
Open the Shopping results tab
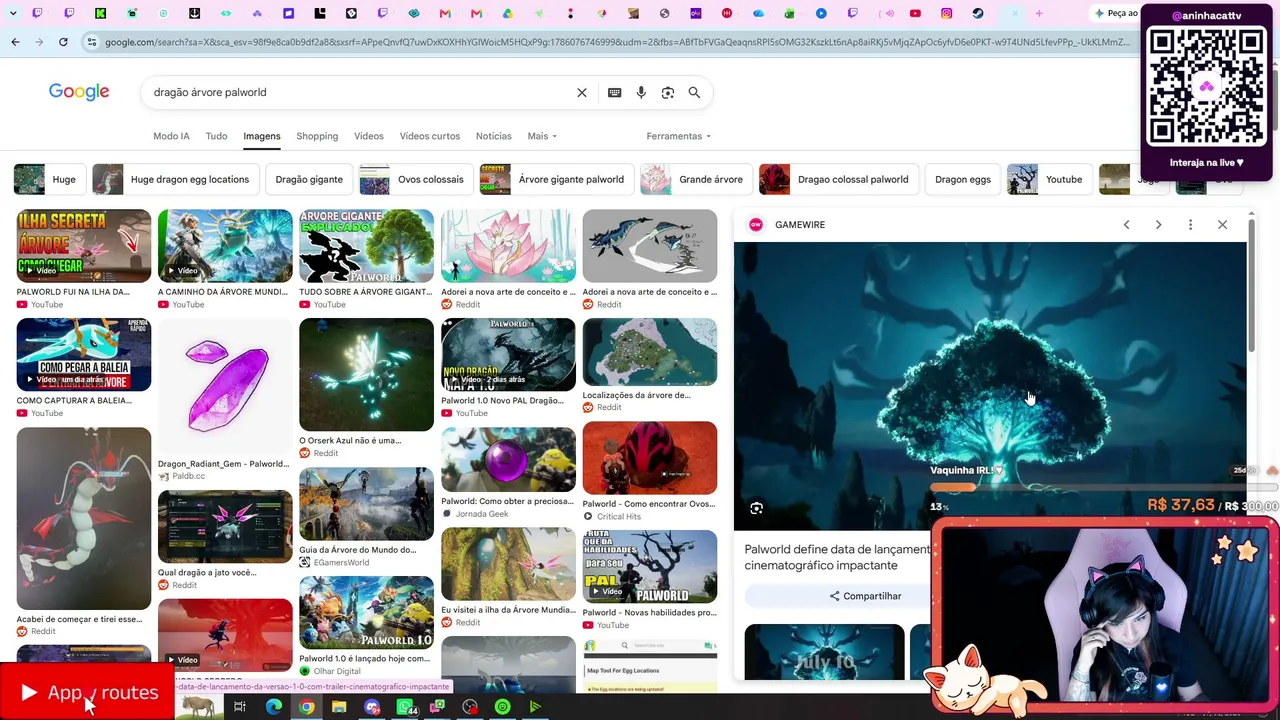click(317, 136)
